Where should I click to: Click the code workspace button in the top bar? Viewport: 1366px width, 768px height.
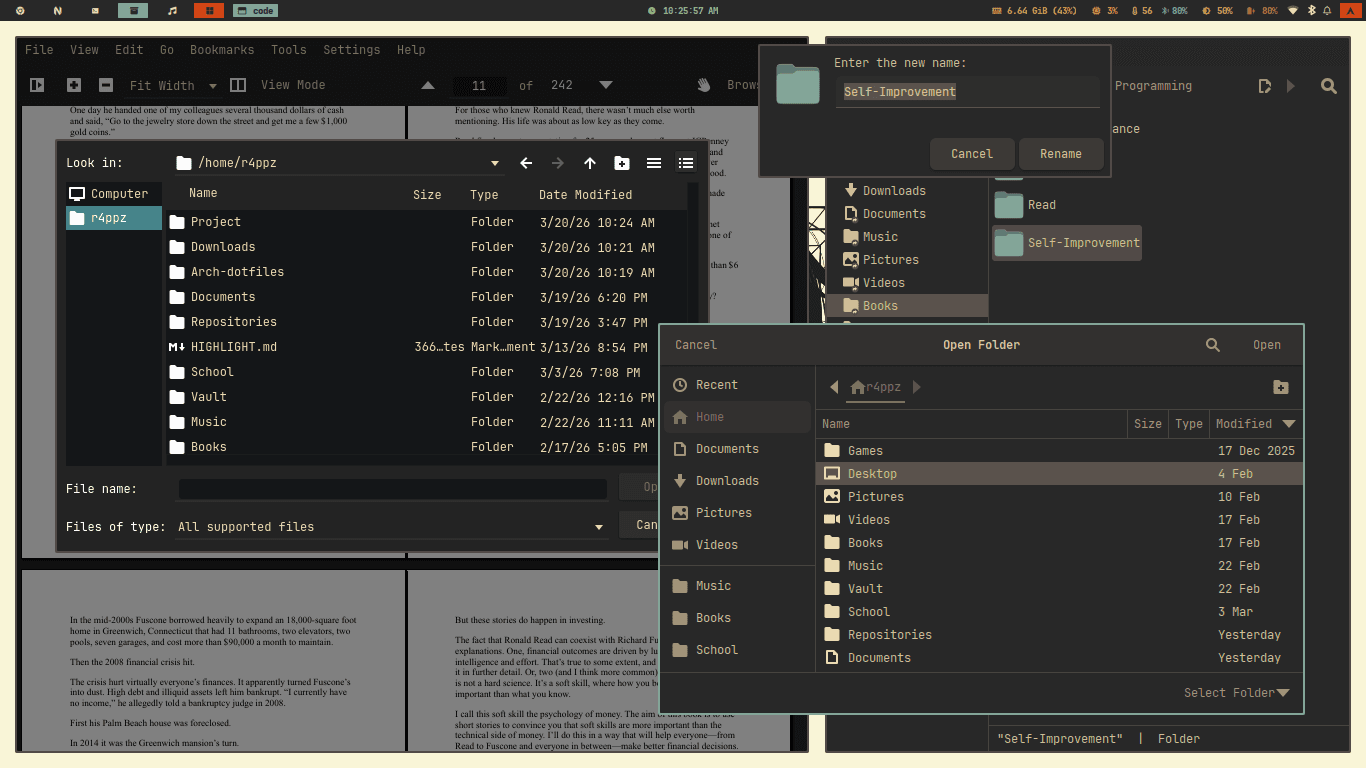pyautogui.click(x=255, y=10)
